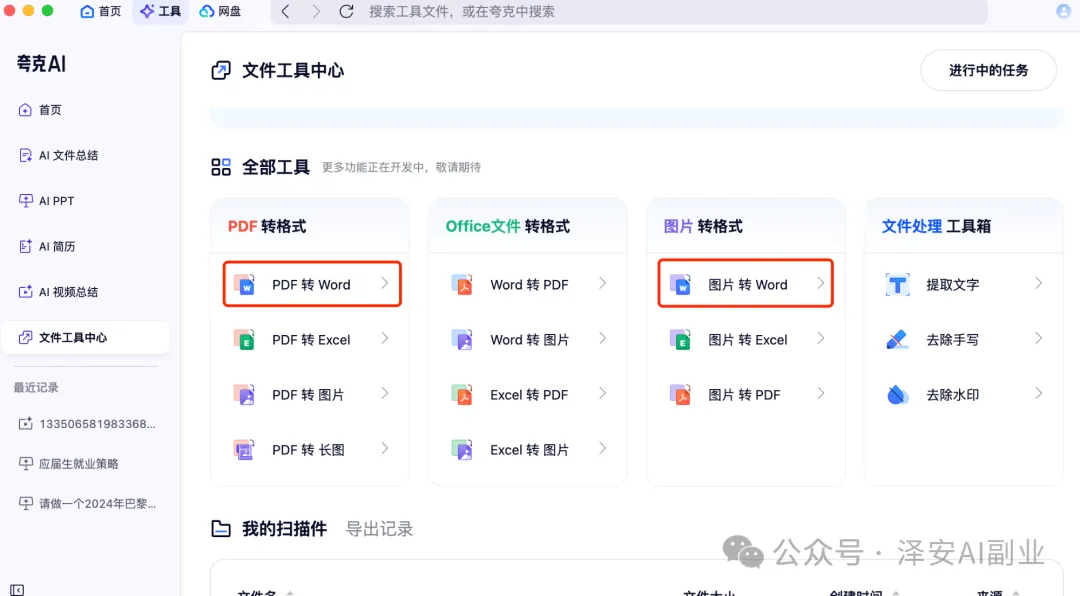
Task: Click the 提取文字 T icon
Action: click(897, 284)
